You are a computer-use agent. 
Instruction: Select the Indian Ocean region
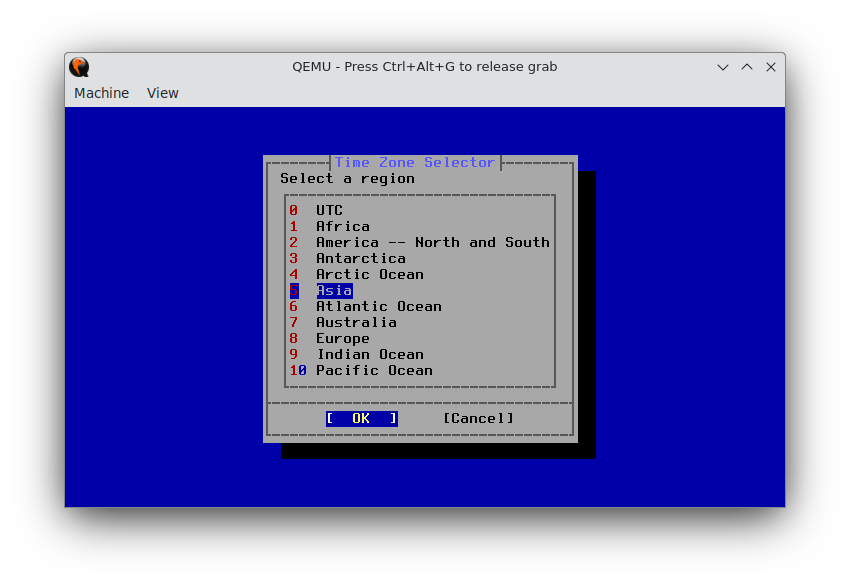(370, 354)
